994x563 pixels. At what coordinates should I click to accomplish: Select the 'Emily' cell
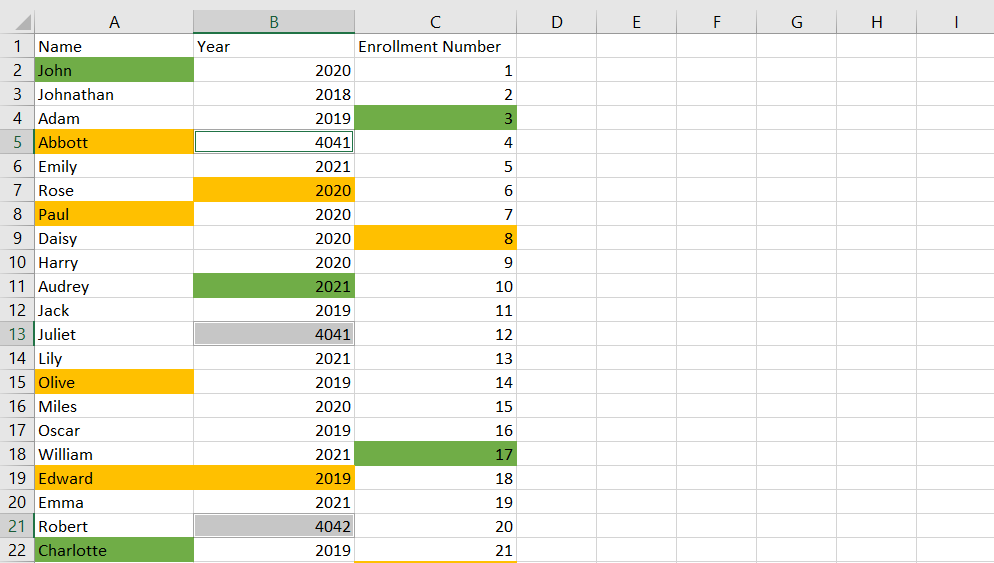[114, 166]
